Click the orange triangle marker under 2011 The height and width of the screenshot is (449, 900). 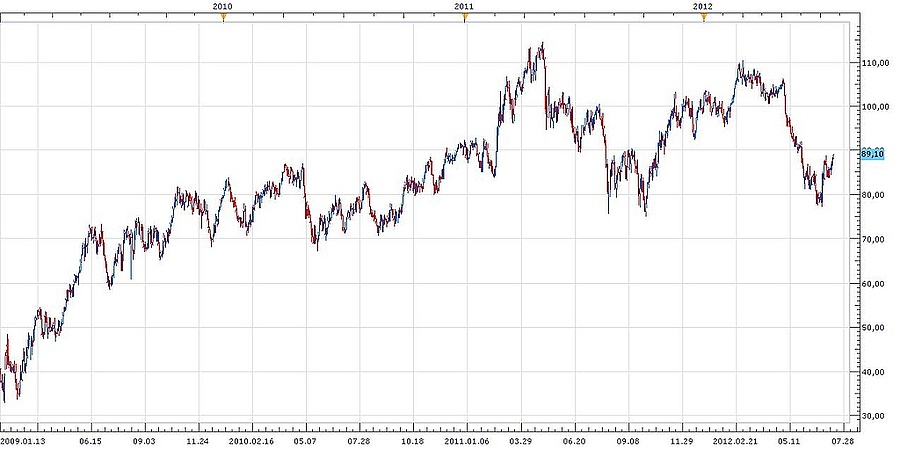(x=464, y=17)
